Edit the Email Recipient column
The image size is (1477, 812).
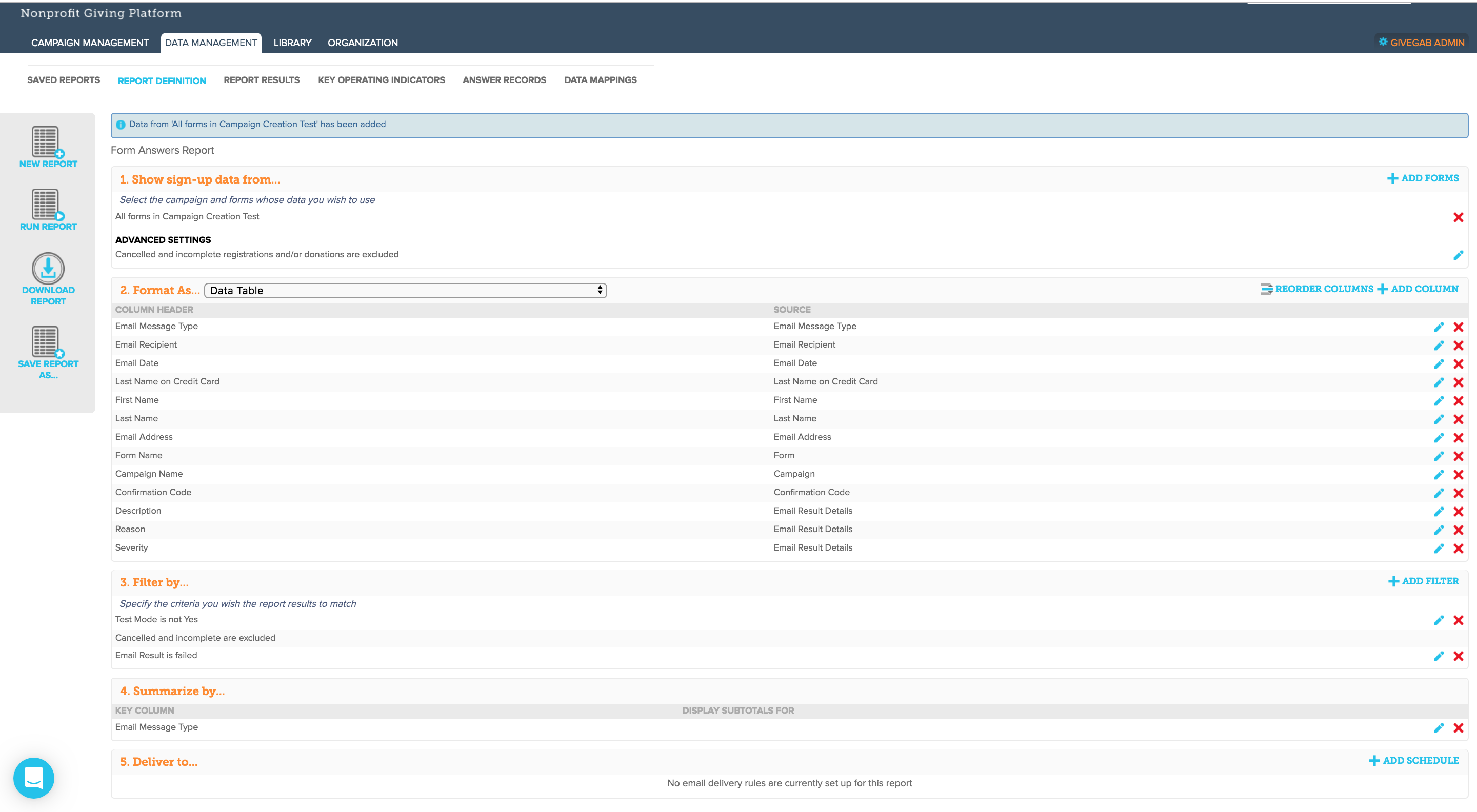[1439, 345]
